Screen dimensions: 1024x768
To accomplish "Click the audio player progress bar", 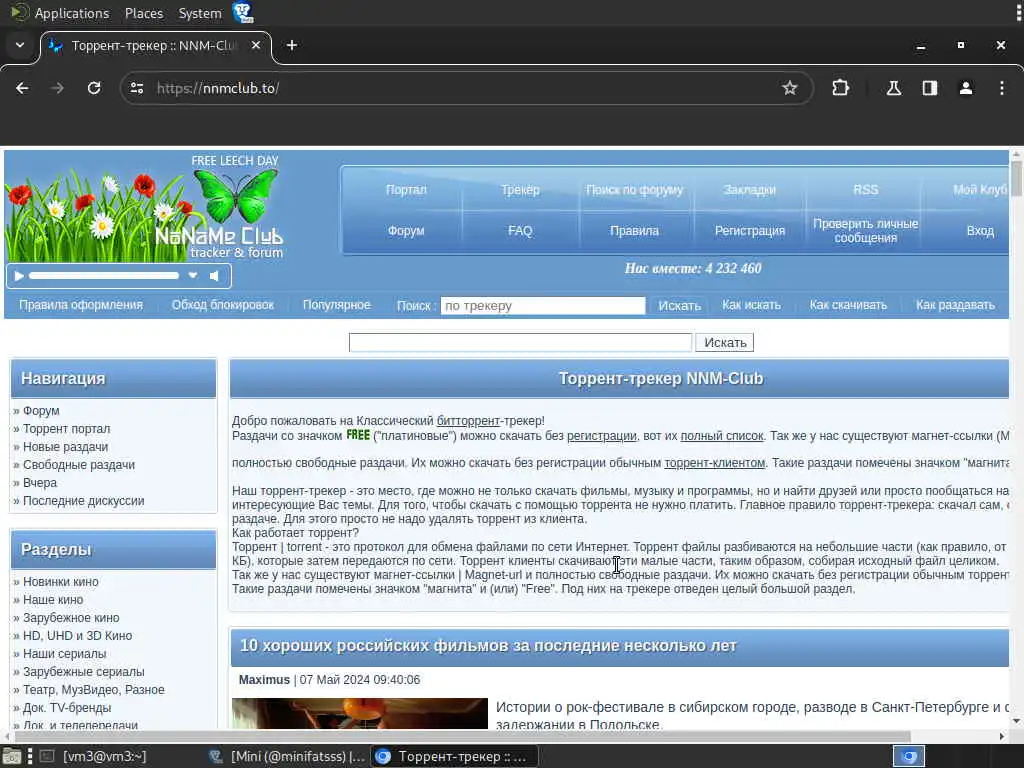I will tap(104, 276).
